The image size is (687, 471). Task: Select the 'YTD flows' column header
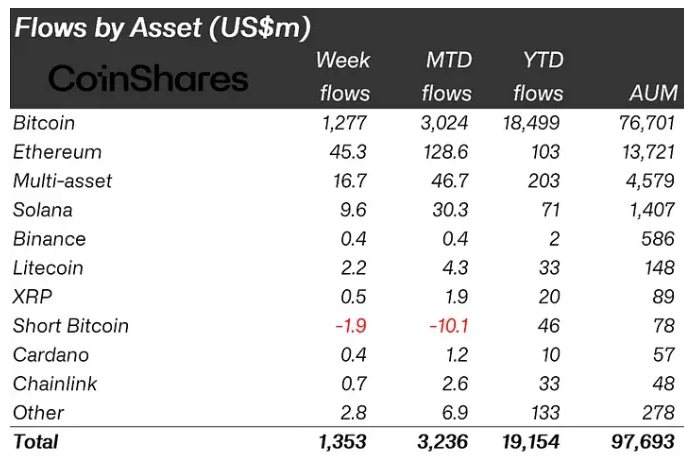pos(538,76)
